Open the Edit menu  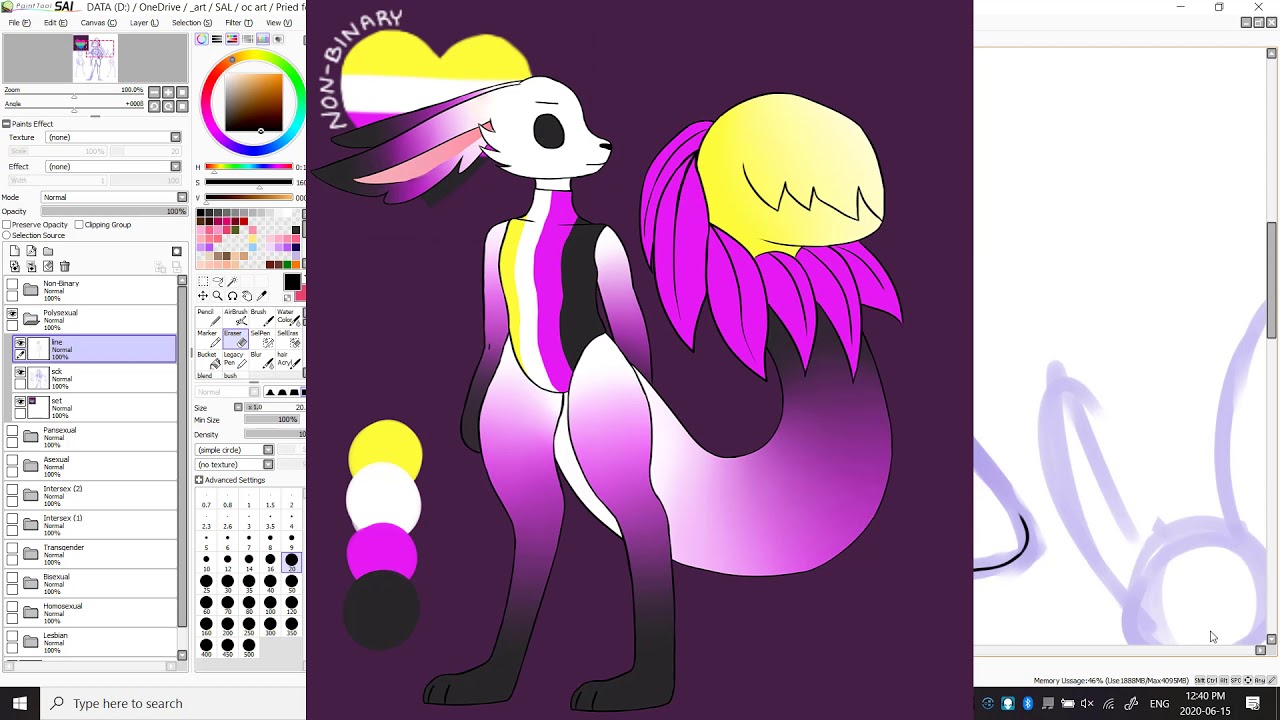coord(55,23)
